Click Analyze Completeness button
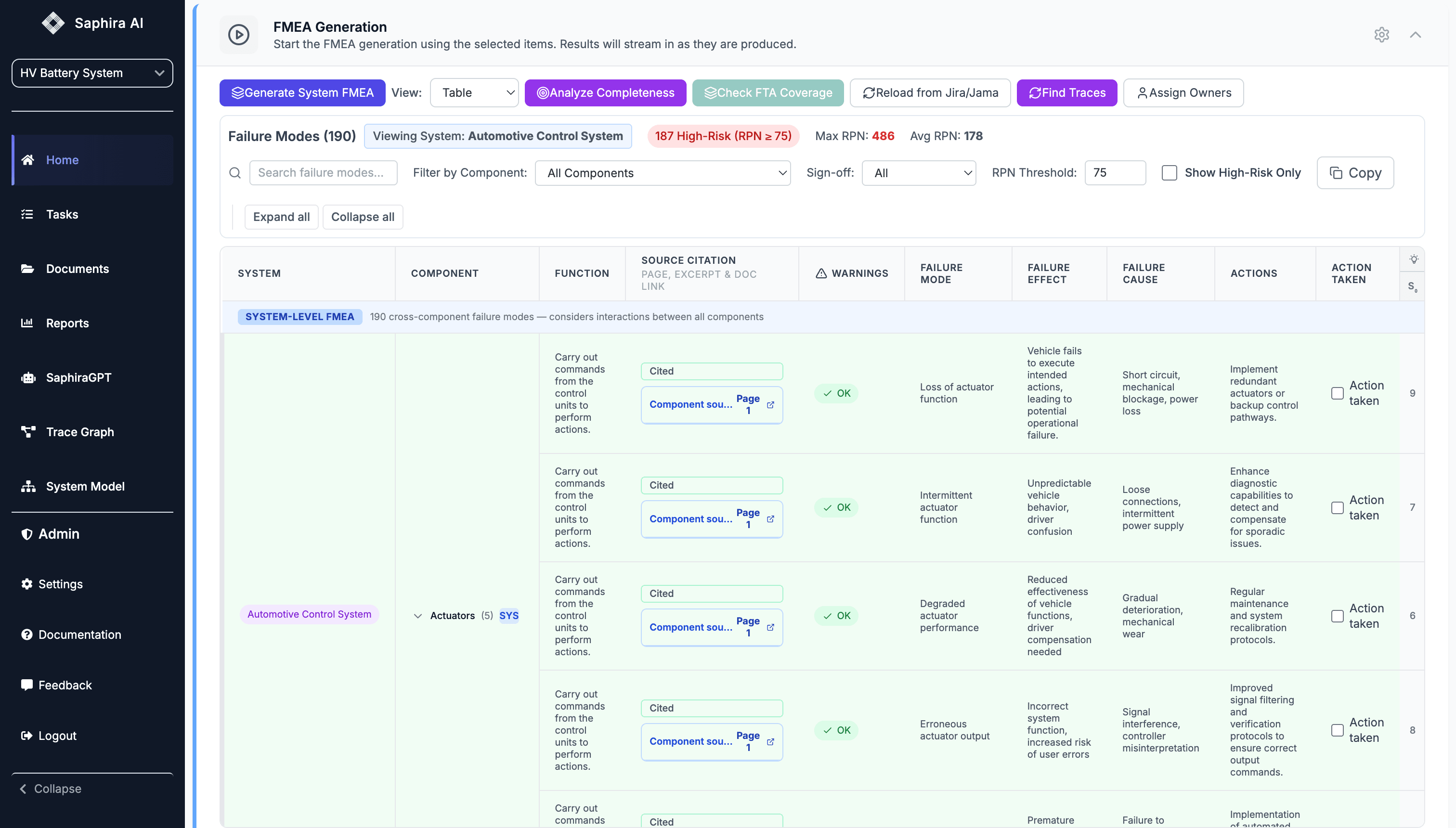This screenshot has height=828, width=1456. click(x=605, y=93)
